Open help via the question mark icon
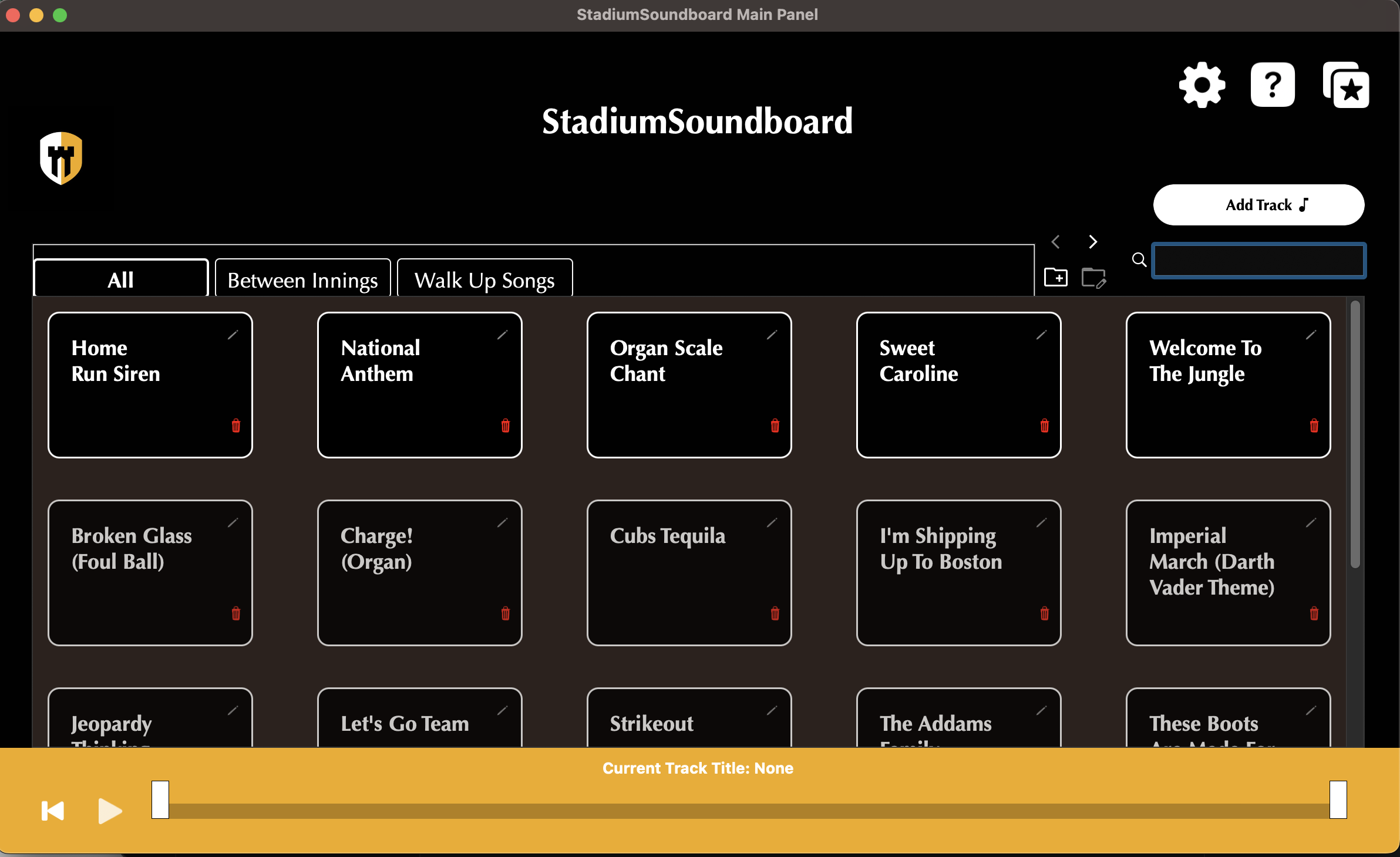The width and height of the screenshot is (1400, 857). 1273,85
